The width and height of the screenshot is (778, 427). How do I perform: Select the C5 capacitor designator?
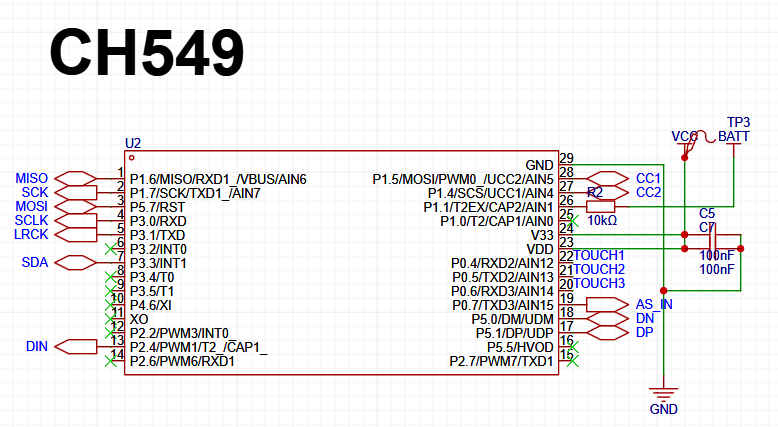pyautogui.click(x=707, y=213)
